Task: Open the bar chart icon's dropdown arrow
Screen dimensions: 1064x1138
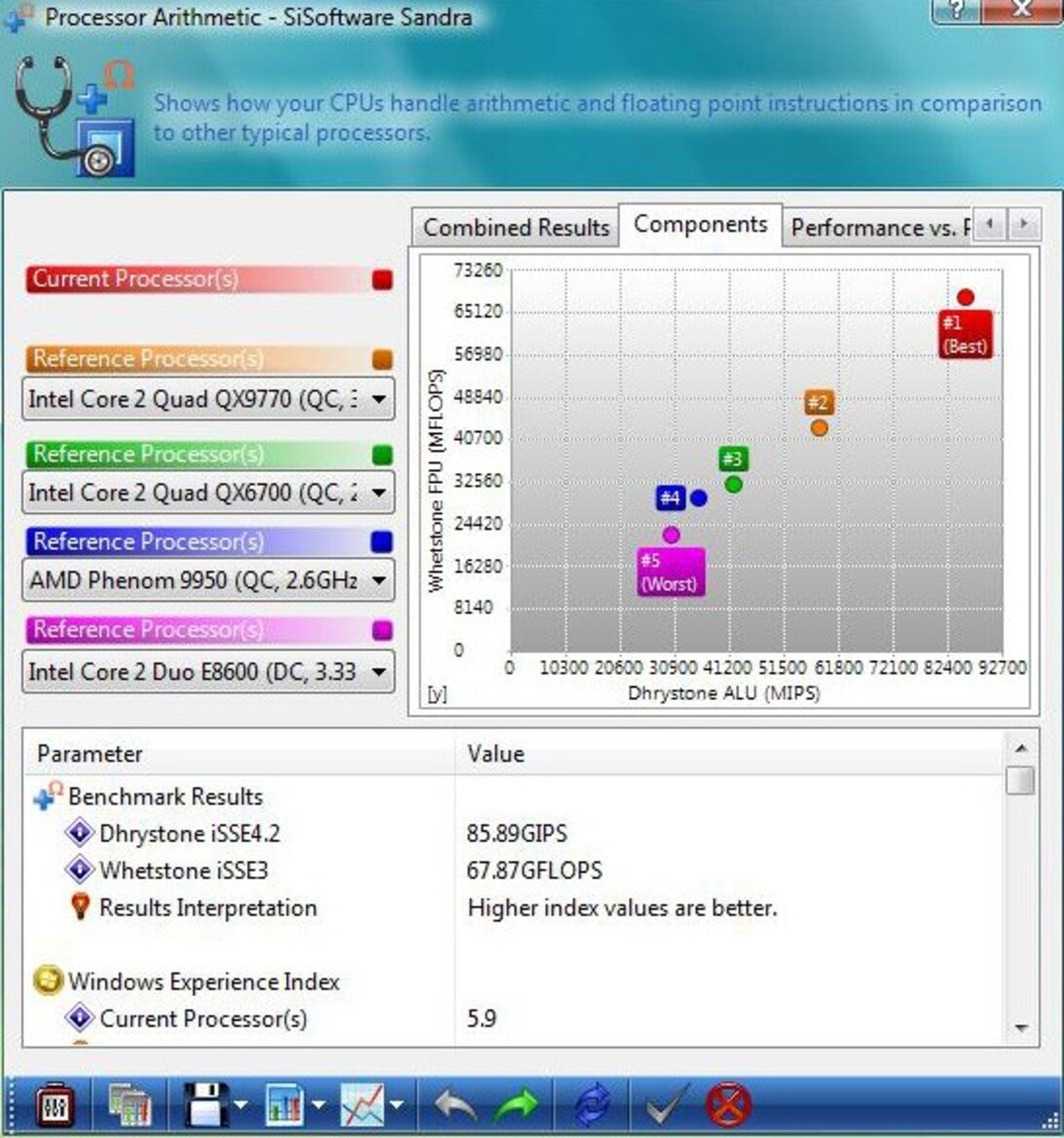Action: point(318,1105)
